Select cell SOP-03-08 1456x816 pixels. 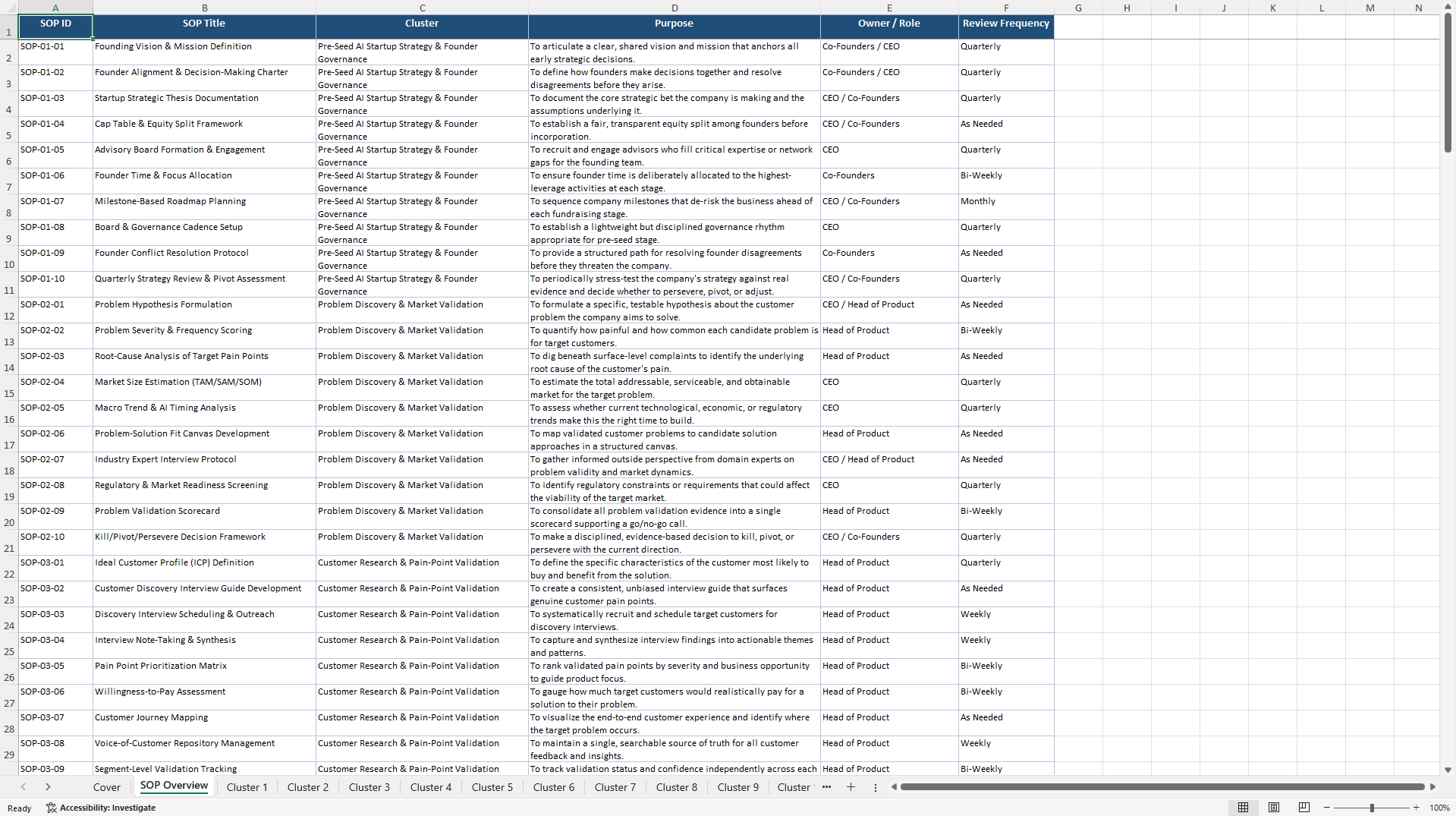coord(55,749)
